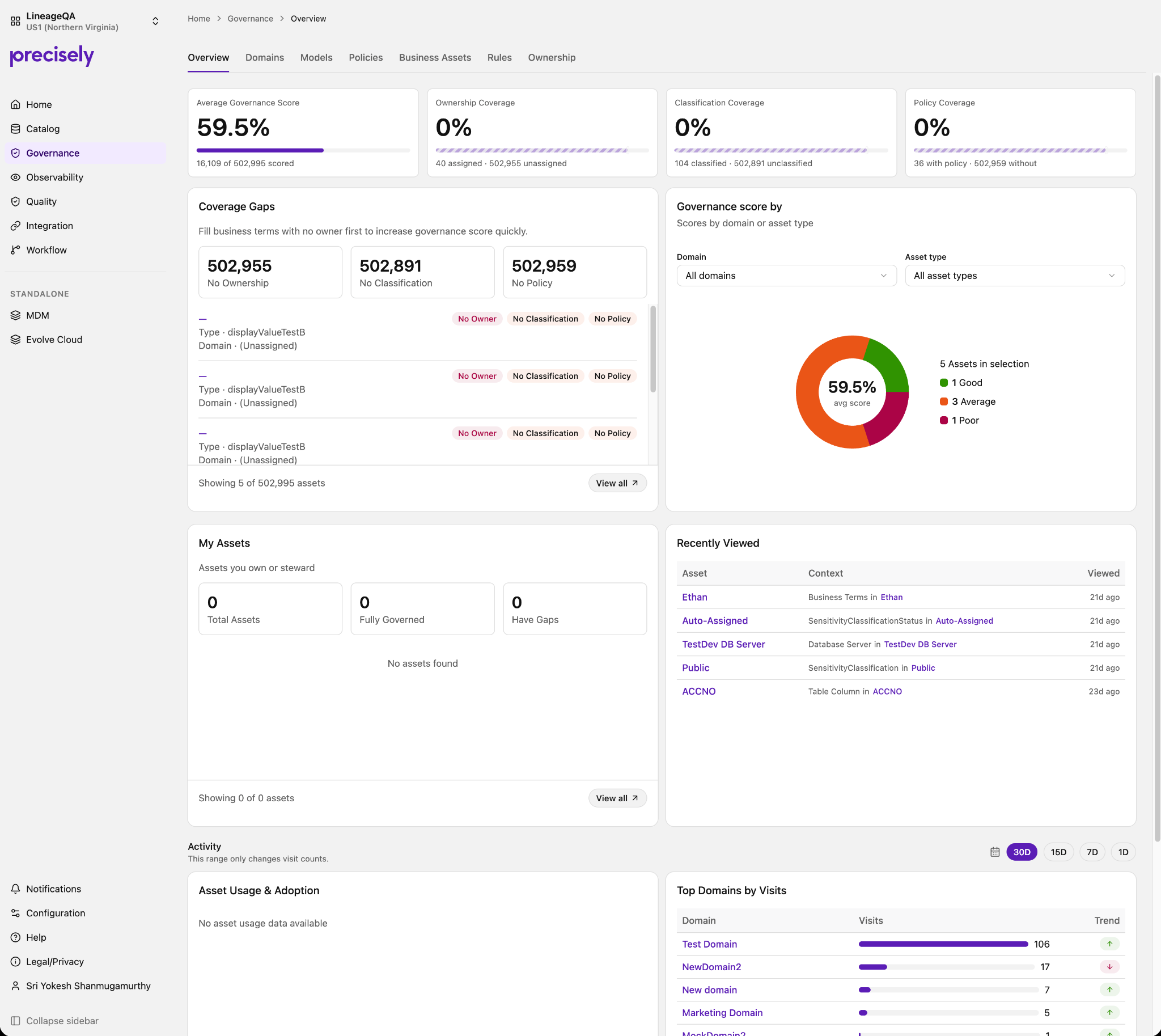This screenshot has height=1036, width=1161.
Task: Open the Business Assets tab
Action: click(435, 57)
